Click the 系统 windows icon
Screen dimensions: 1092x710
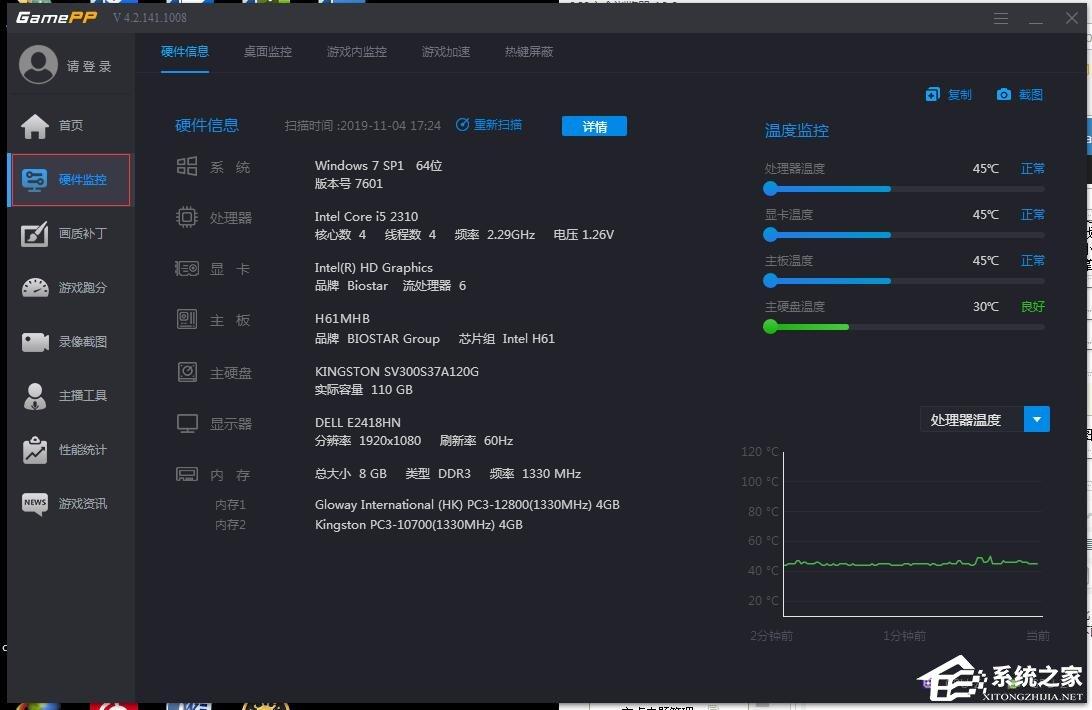(187, 166)
